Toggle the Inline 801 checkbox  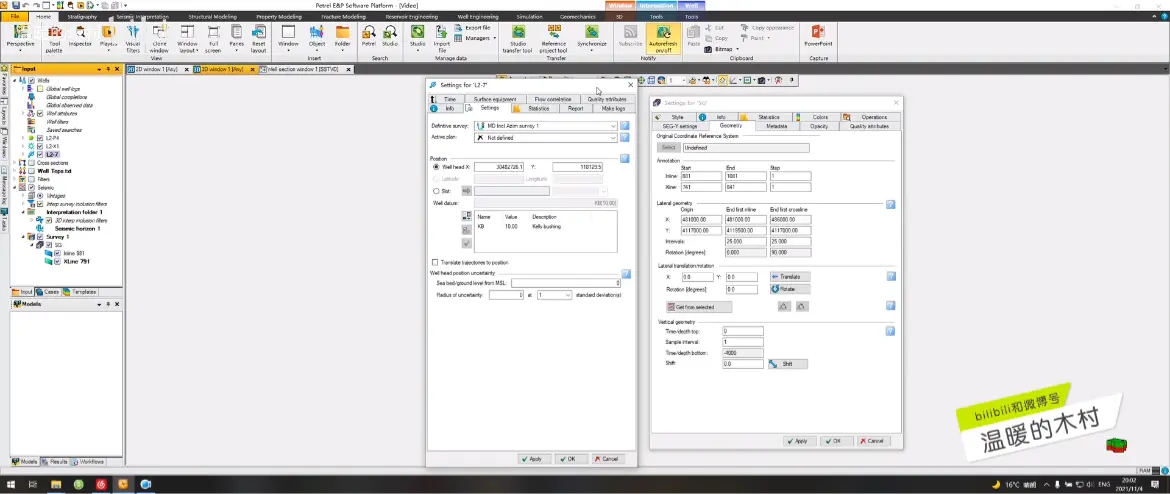(57, 253)
